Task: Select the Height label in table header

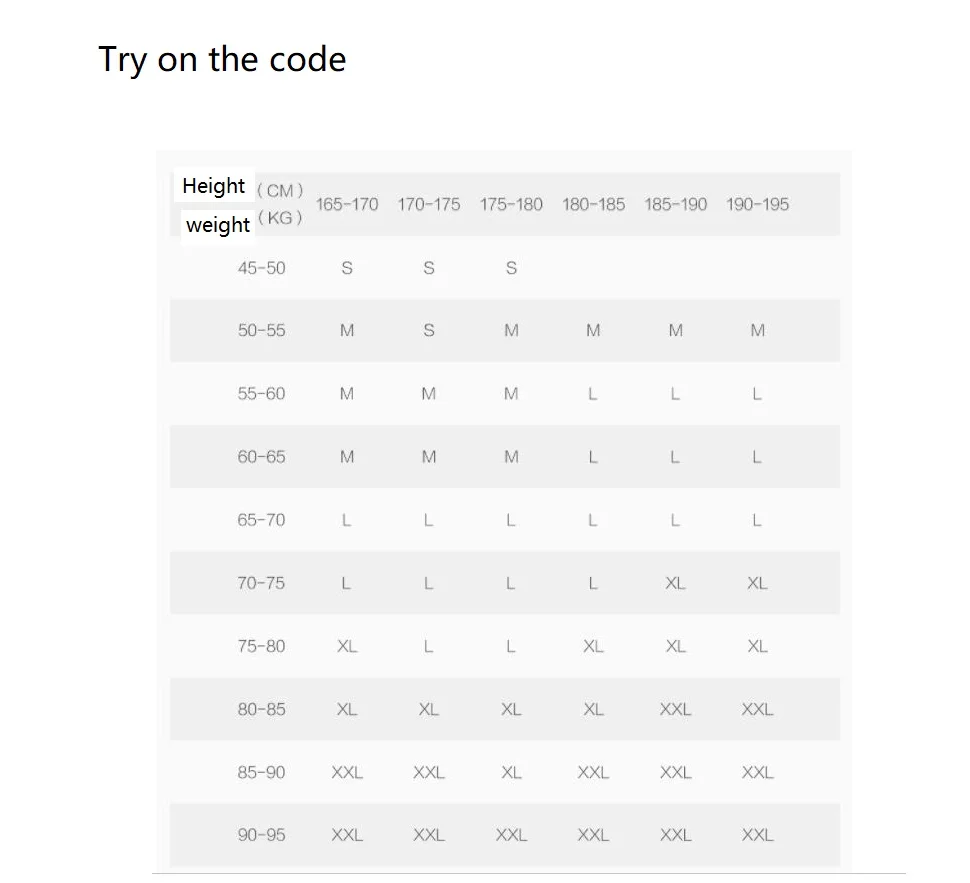Action: 213,186
